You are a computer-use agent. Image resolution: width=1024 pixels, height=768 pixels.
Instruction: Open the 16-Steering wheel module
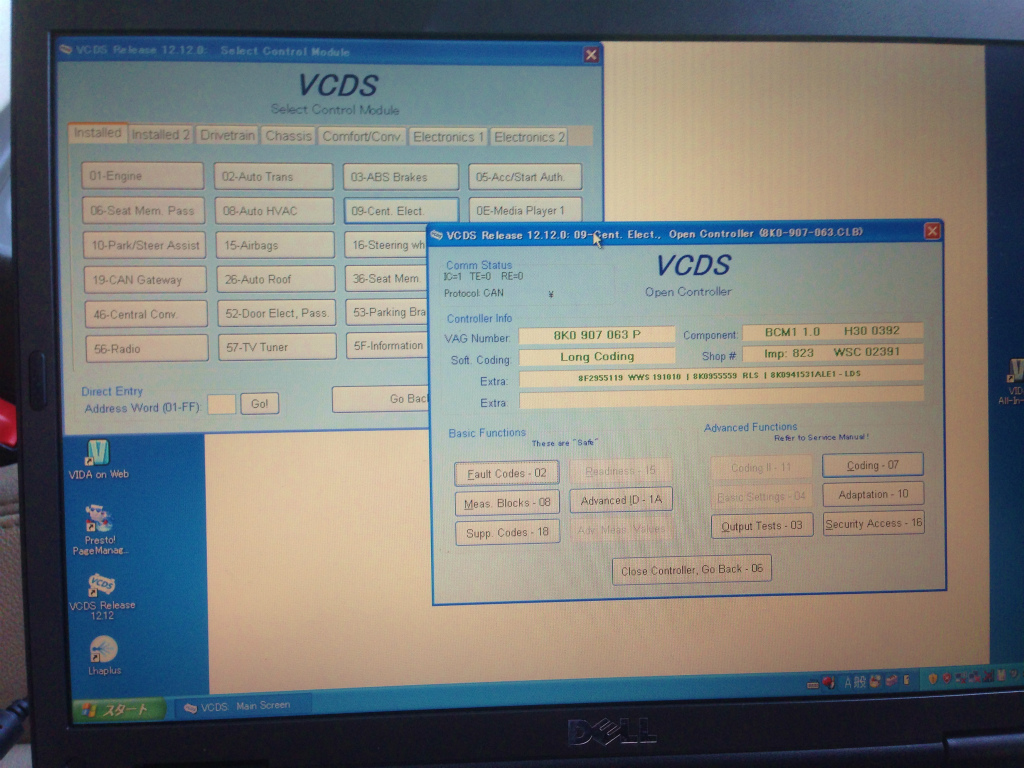point(386,245)
